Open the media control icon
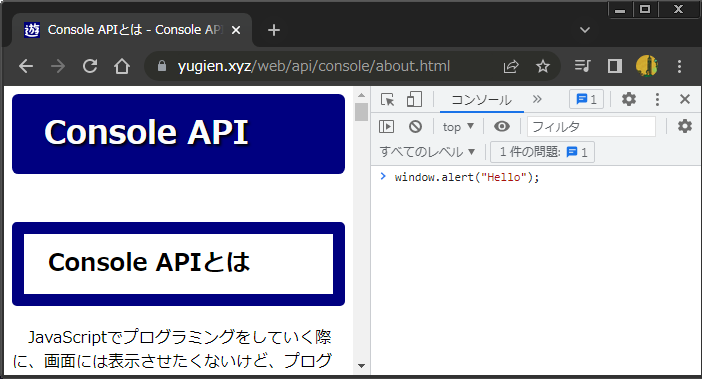702x379 pixels. [x=582, y=66]
